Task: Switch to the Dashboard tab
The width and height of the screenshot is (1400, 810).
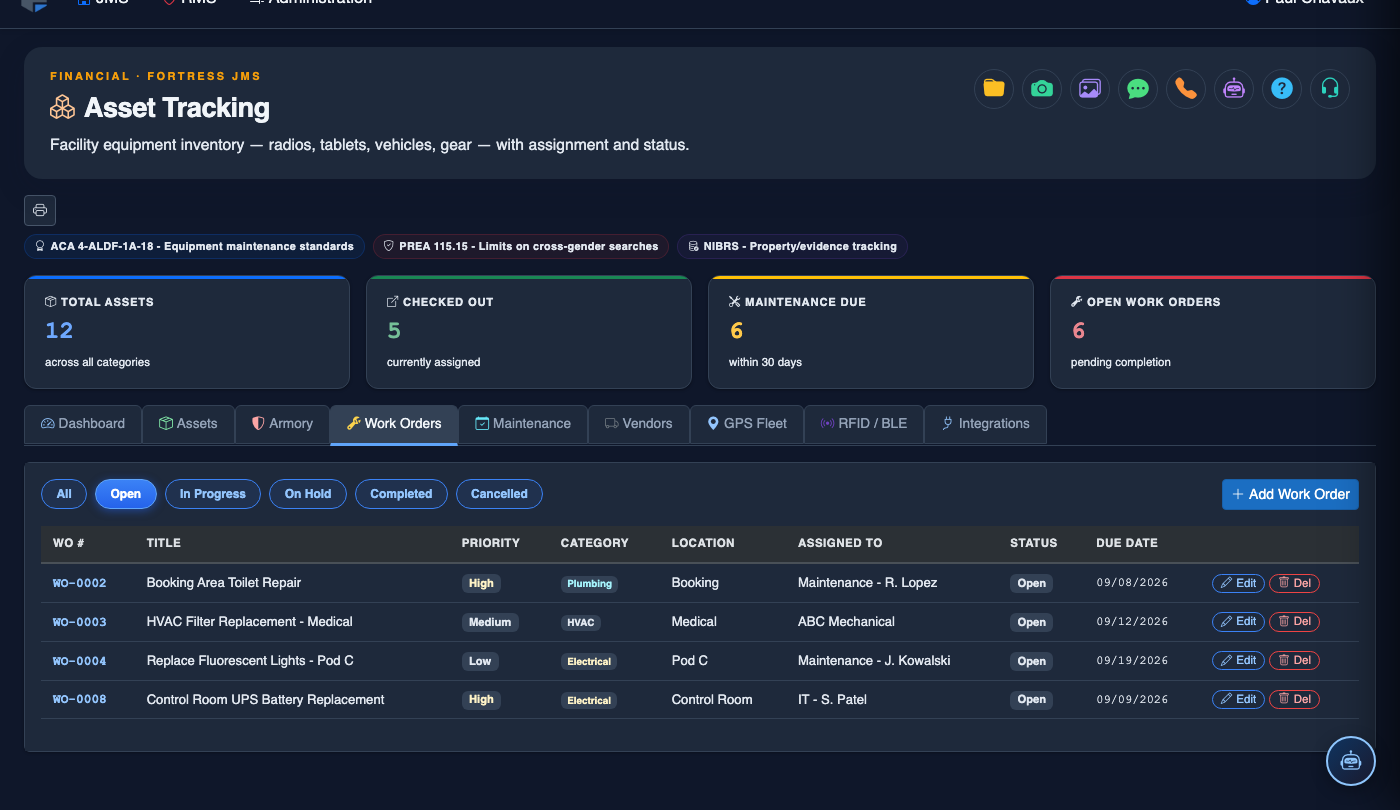Action: (83, 424)
